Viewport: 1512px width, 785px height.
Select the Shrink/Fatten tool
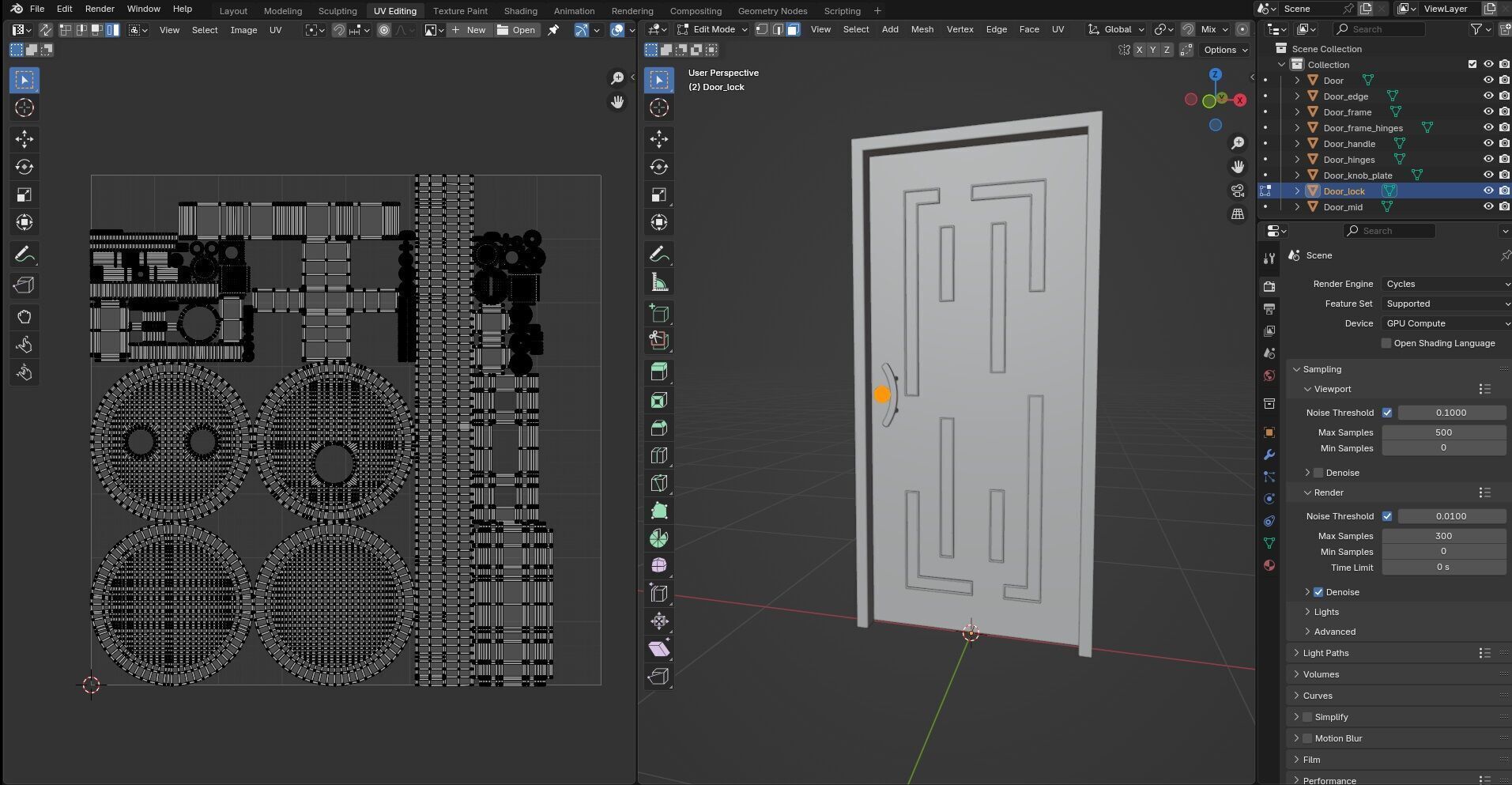click(x=659, y=621)
